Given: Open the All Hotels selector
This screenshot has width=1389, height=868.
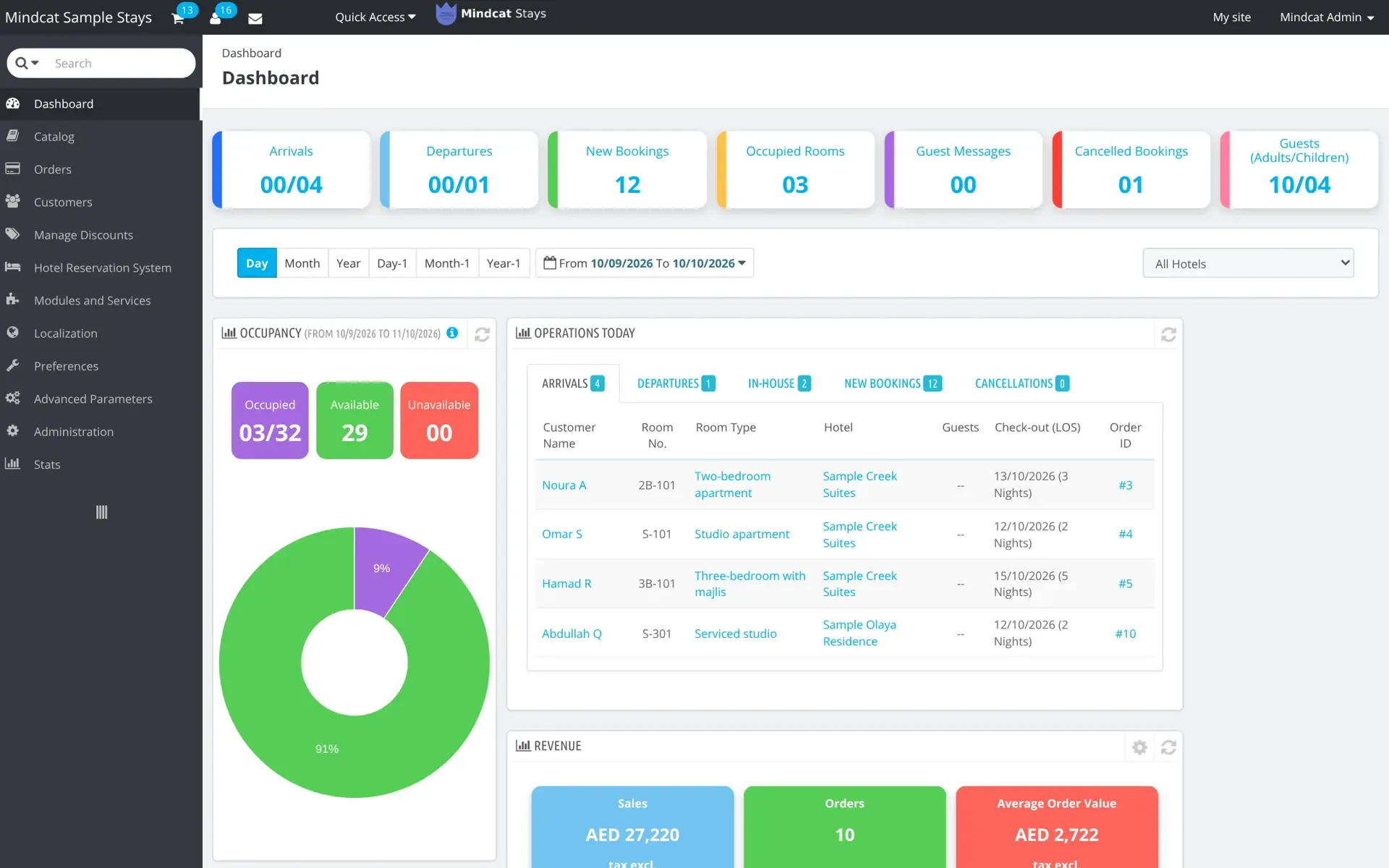Looking at the screenshot, I should [1248, 263].
